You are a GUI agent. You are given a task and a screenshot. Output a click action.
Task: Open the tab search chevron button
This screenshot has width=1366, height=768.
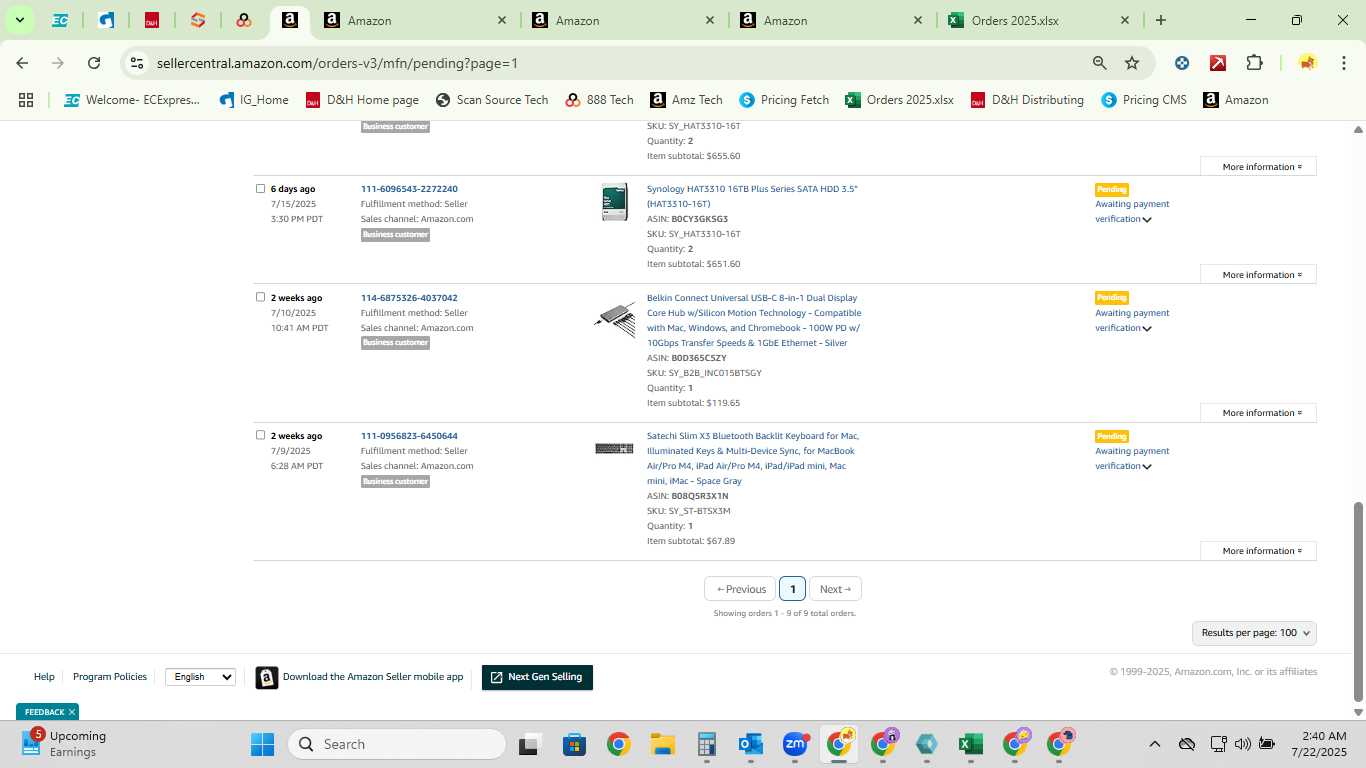click(x=19, y=20)
